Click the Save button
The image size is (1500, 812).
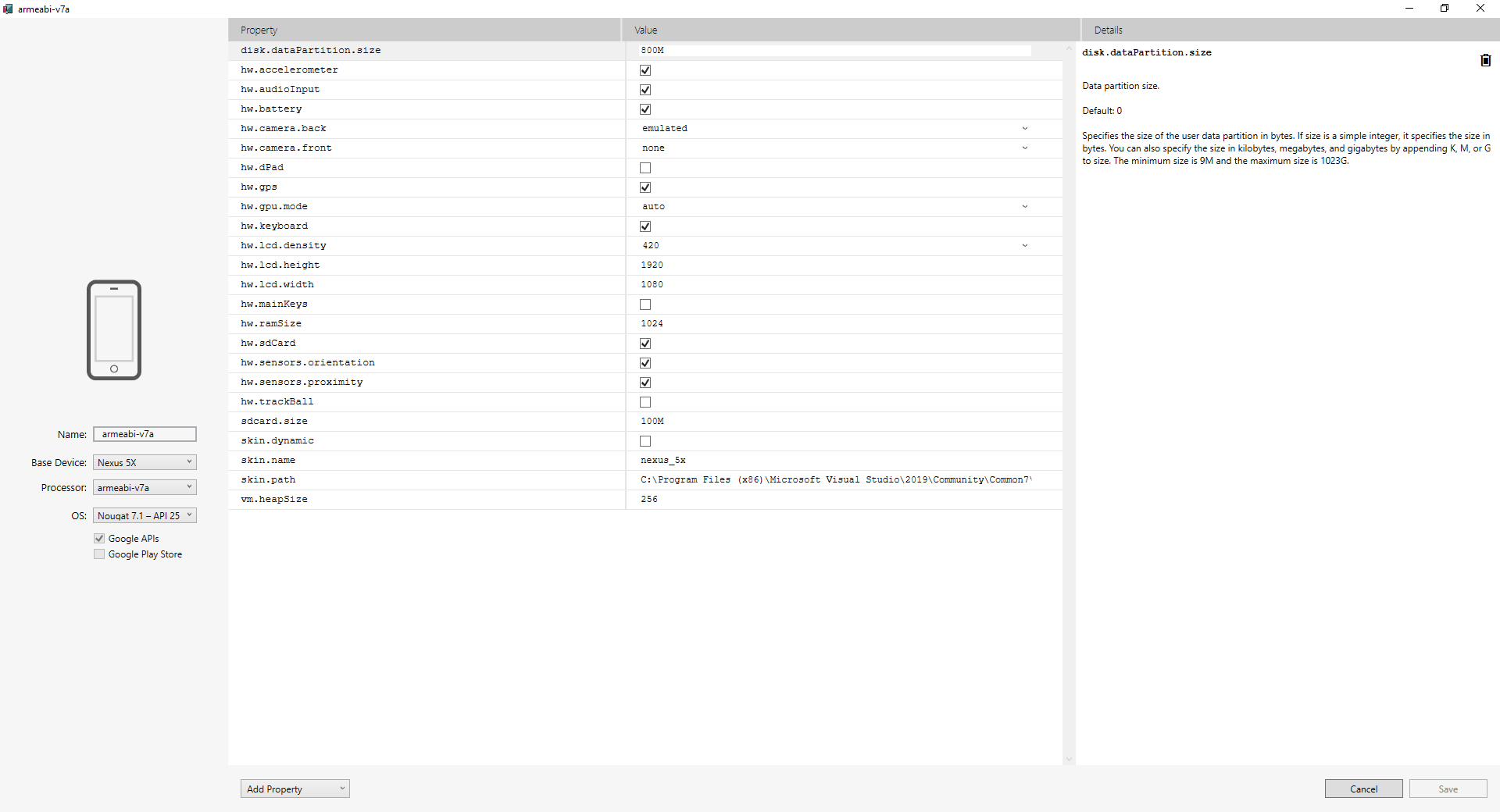(x=1448, y=789)
